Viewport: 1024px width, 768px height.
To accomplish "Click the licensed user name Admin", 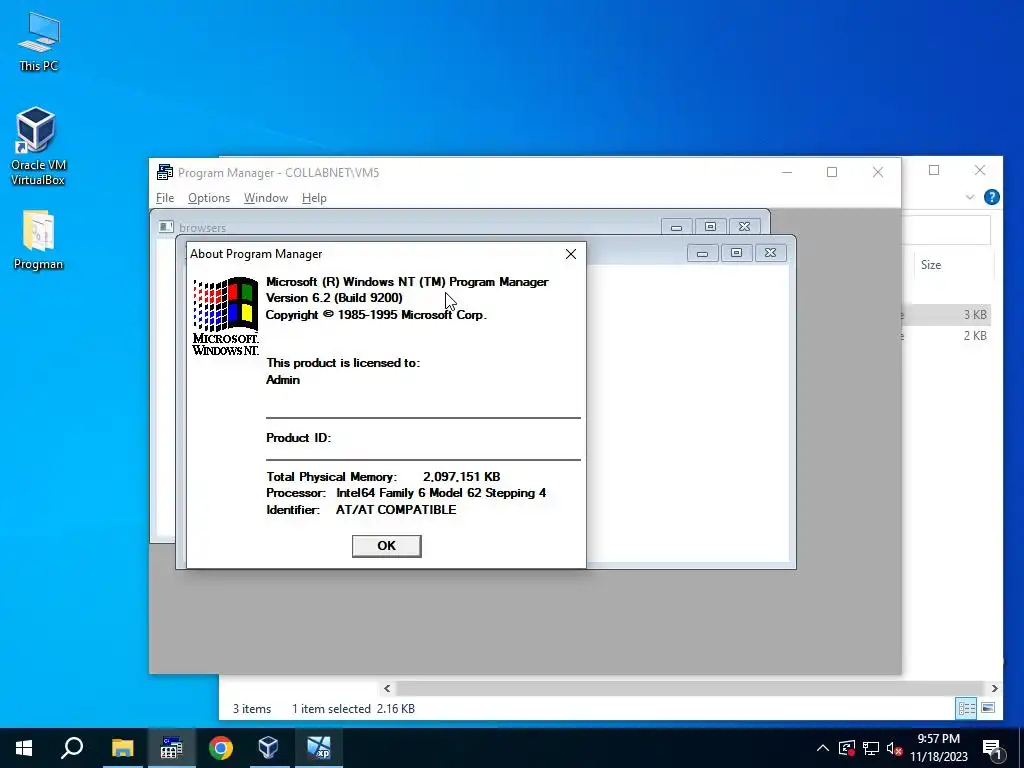I will pyautogui.click(x=283, y=380).
